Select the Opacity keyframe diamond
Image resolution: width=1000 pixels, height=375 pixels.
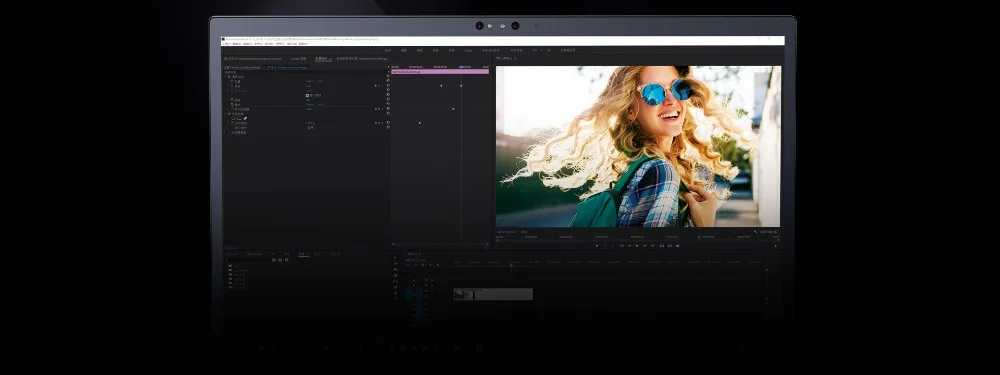pyautogui.click(x=420, y=122)
